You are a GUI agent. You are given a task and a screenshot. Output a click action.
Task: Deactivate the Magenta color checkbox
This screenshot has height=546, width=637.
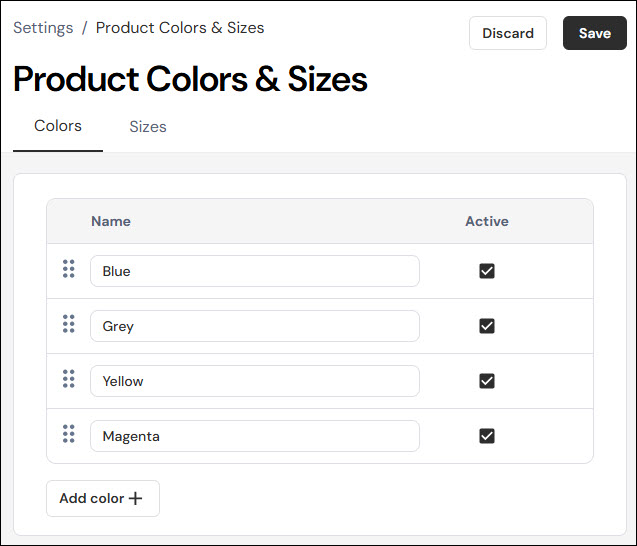pos(487,436)
